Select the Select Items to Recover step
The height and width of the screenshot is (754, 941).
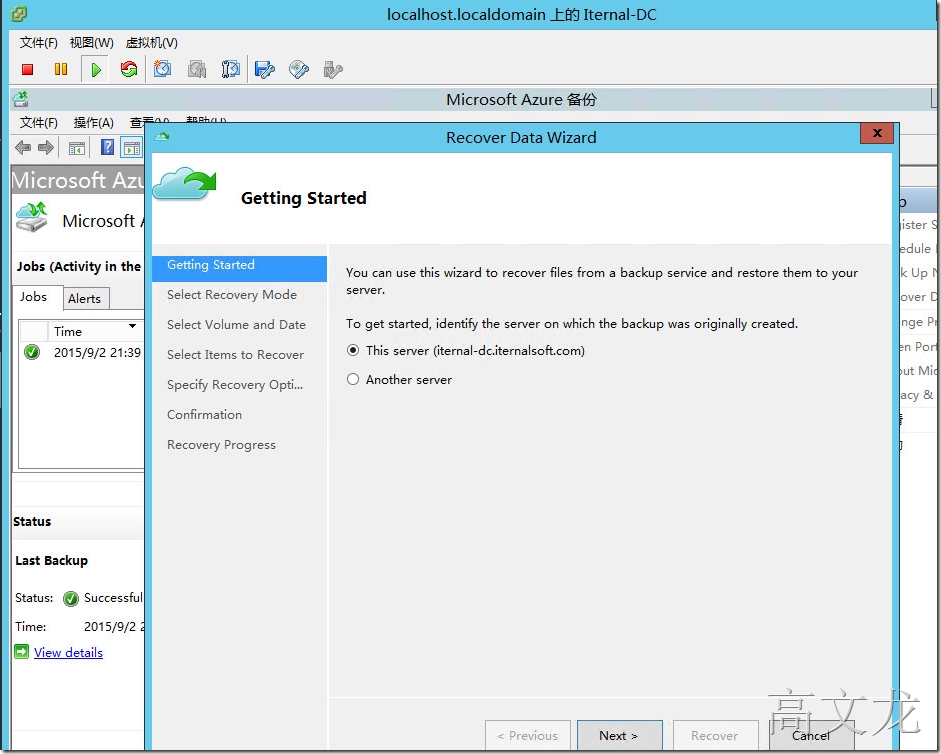[x=235, y=355]
